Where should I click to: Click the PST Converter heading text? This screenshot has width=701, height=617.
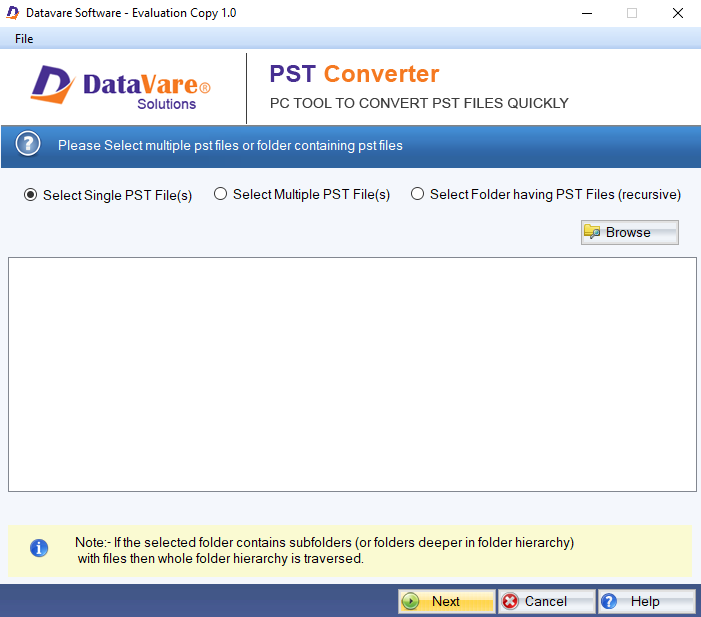[354, 74]
